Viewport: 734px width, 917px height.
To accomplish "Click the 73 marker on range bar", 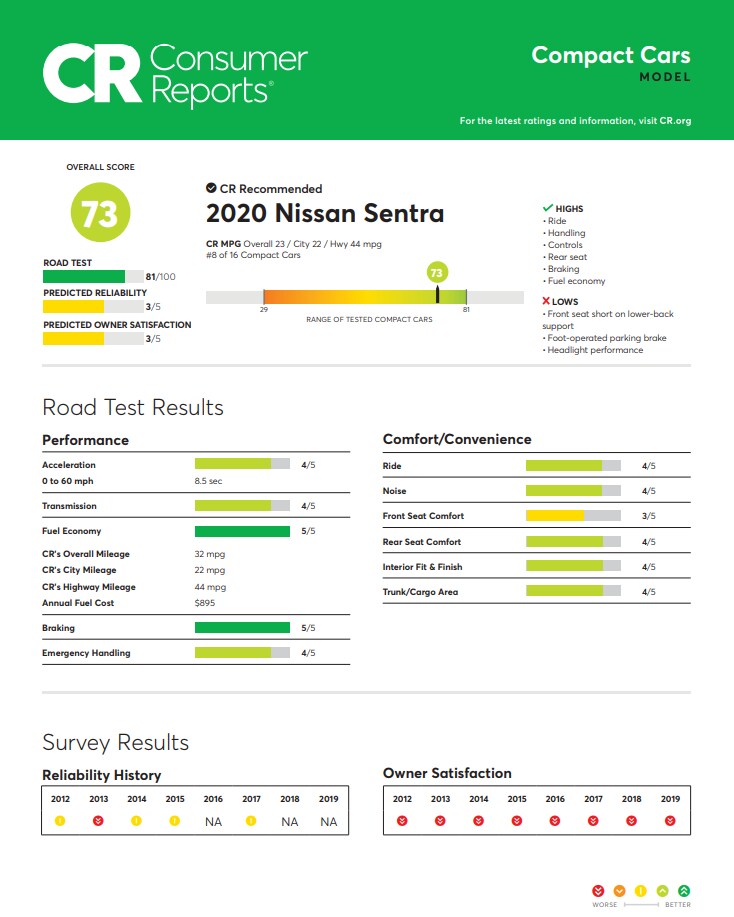I will tap(437, 273).
